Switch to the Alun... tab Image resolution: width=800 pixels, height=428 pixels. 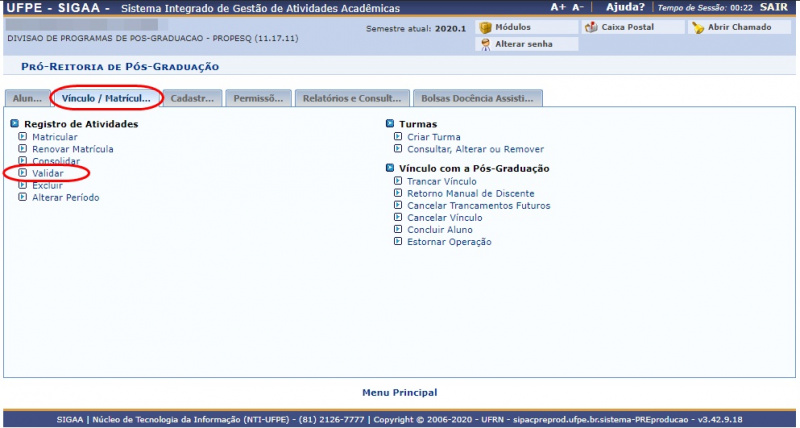tap(27, 99)
